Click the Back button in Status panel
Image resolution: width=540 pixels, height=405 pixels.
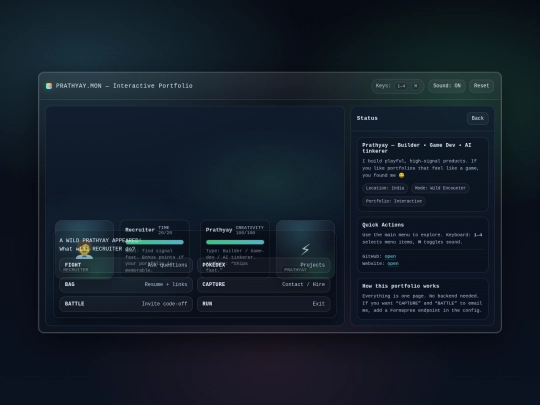[477, 118]
